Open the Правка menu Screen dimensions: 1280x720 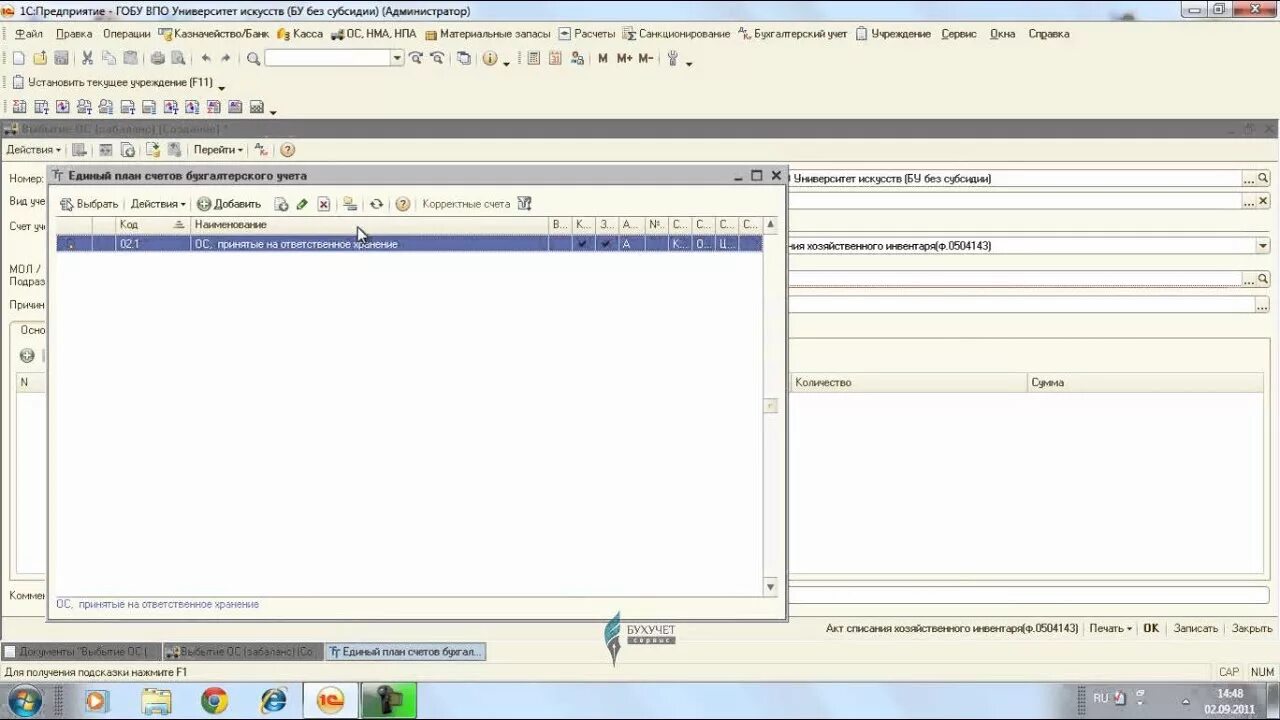74,34
